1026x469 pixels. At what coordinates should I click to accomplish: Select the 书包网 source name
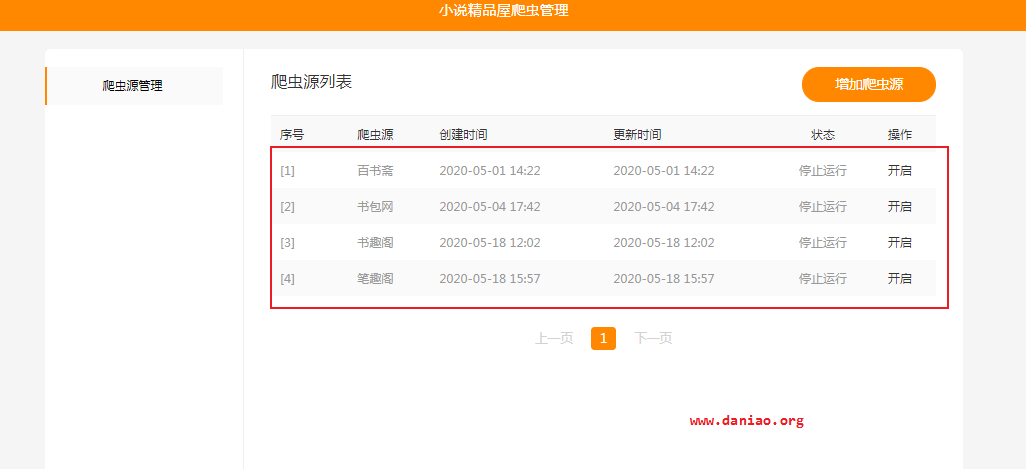(375, 207)
